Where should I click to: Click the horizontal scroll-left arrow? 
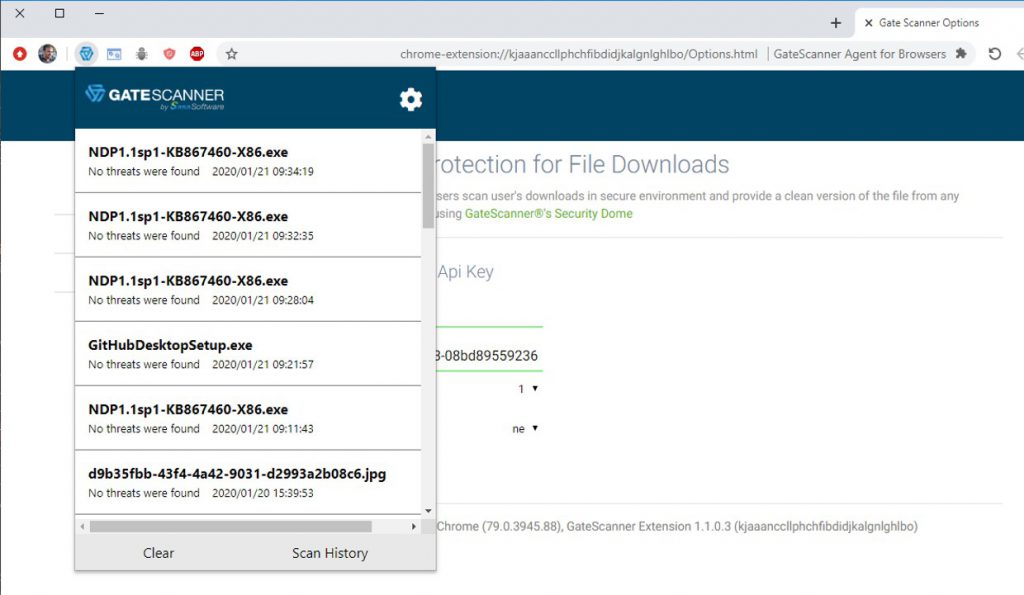[x=82, y=526]
